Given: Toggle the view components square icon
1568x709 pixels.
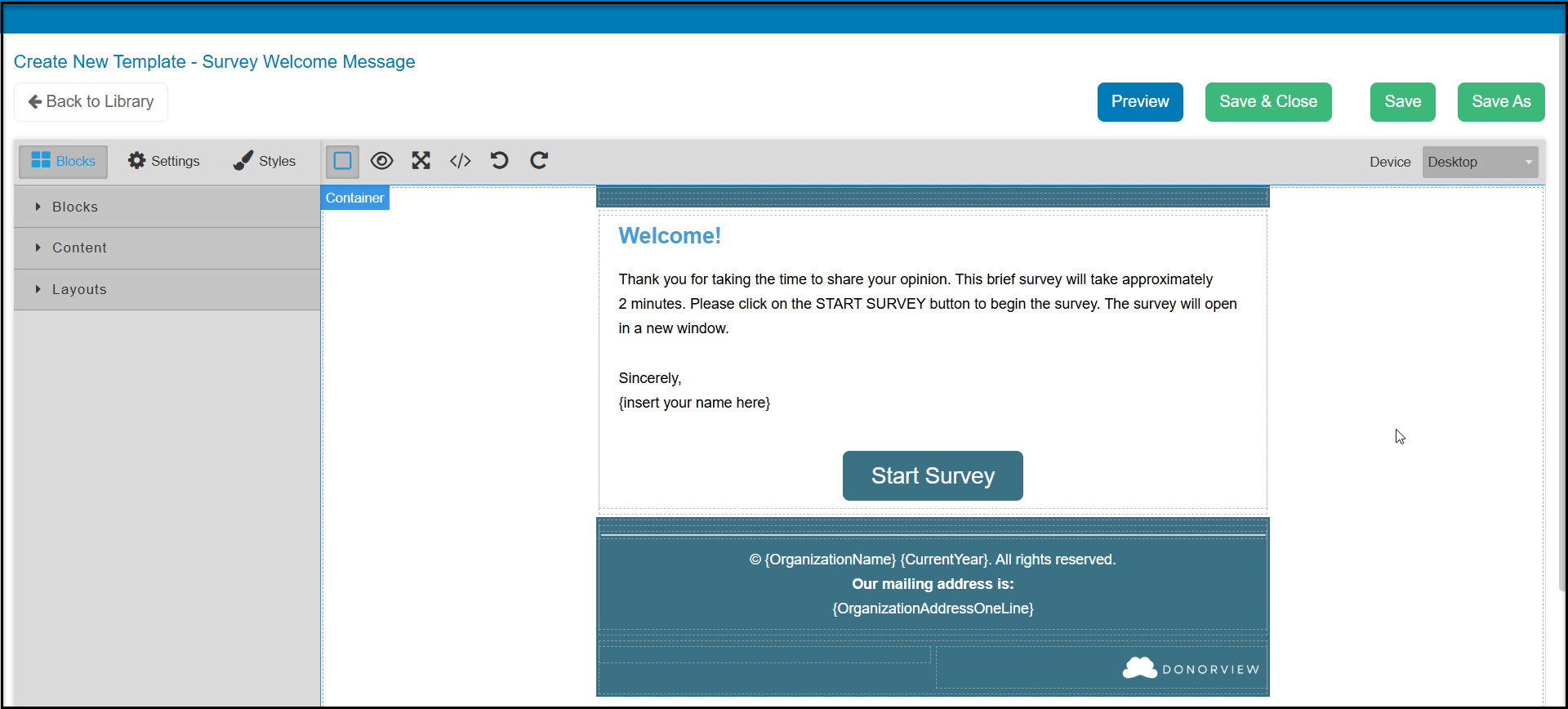Looking at the screenshot, I should click(342, 161).
